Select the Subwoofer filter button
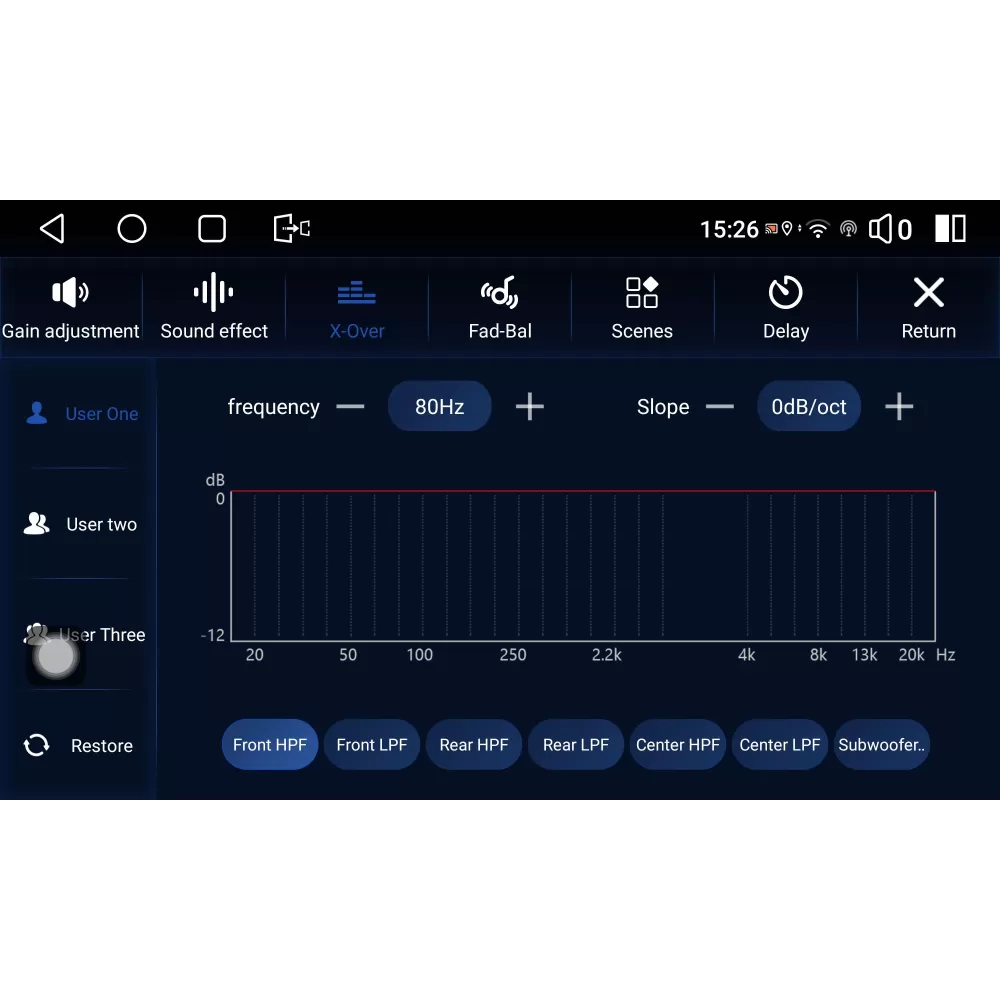This screenshot has width=1000, height=1000. (881, 744)
